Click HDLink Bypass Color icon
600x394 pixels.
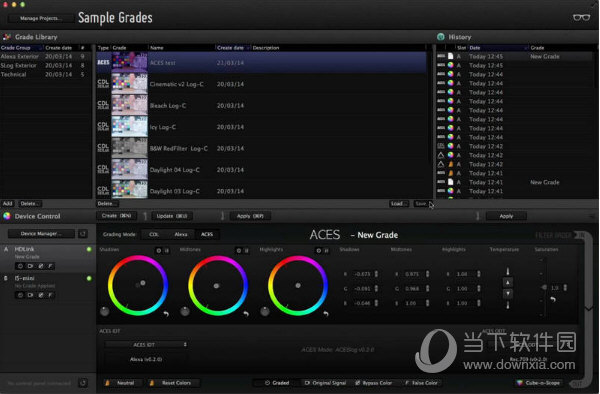(x=41, y=266)
